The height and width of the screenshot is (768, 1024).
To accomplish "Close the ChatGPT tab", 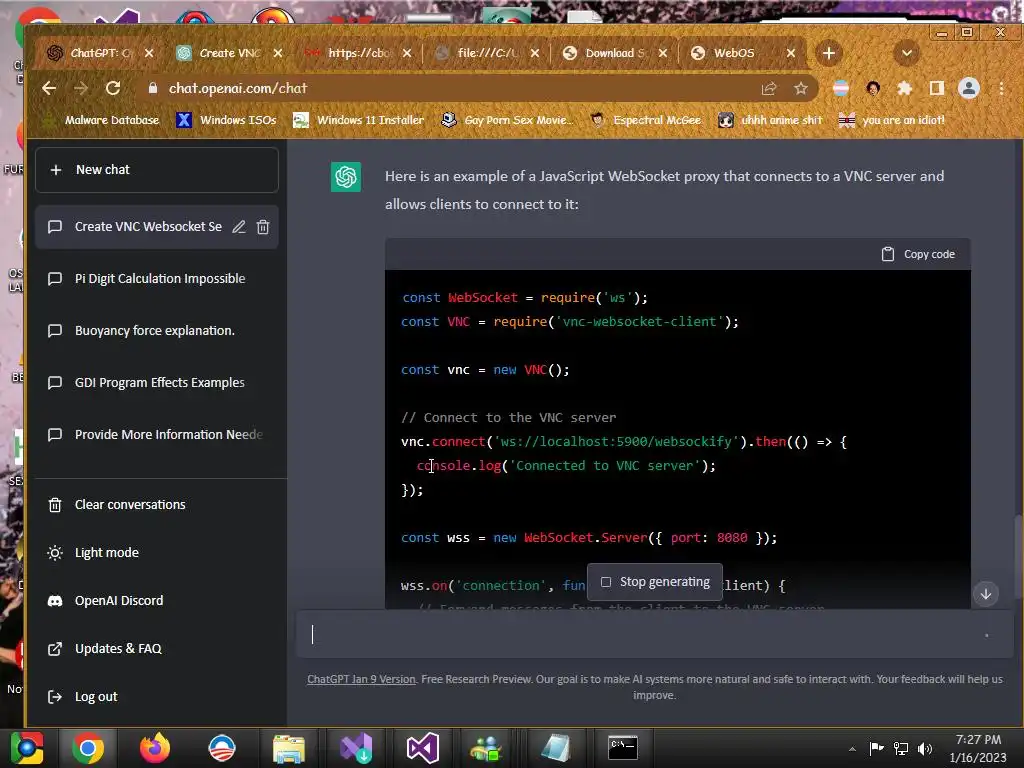I will click(x=149, y=53).
